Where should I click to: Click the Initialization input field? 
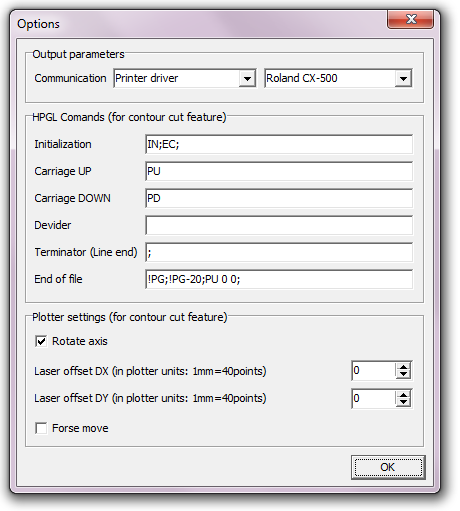(279, 144)
